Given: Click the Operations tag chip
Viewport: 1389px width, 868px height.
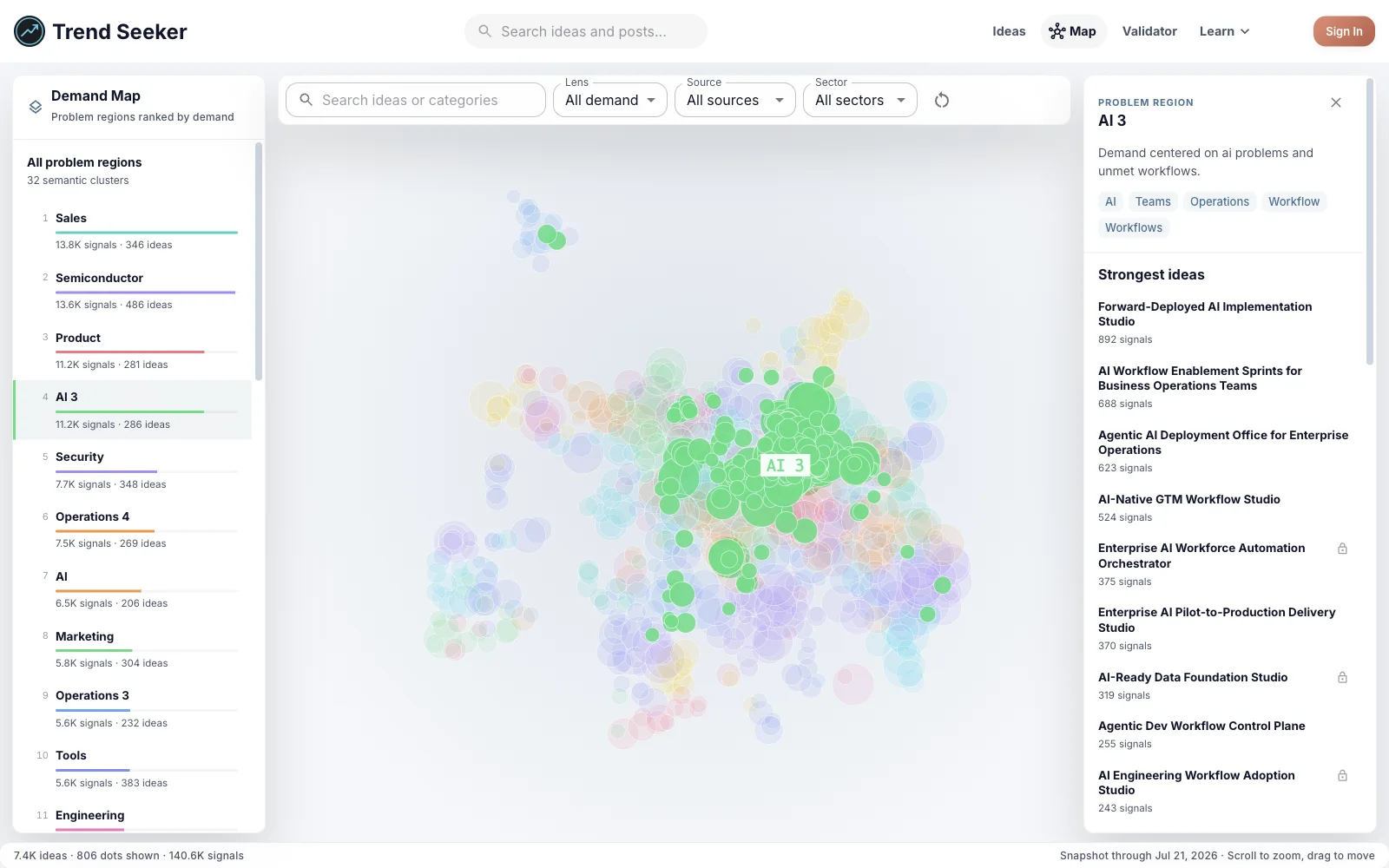Looking at the screenshot, I should click(1220, 201).
